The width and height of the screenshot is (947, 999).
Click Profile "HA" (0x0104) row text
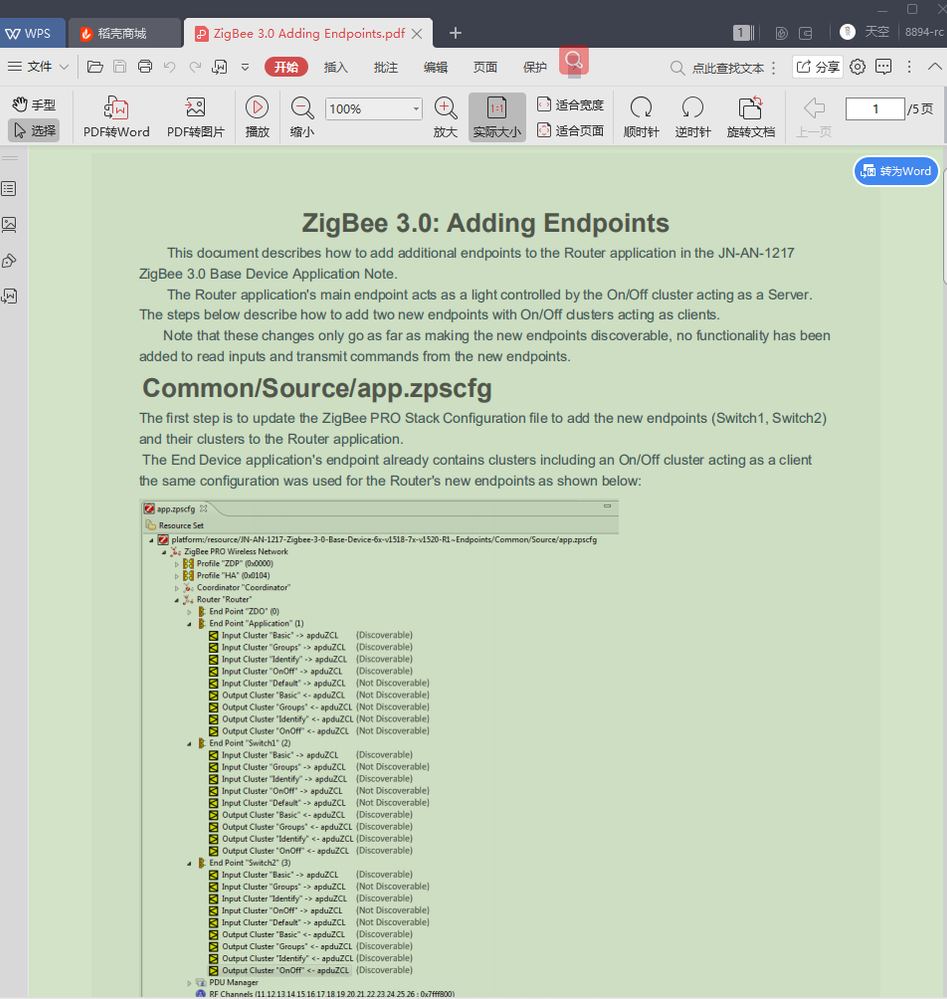(233, 575)
